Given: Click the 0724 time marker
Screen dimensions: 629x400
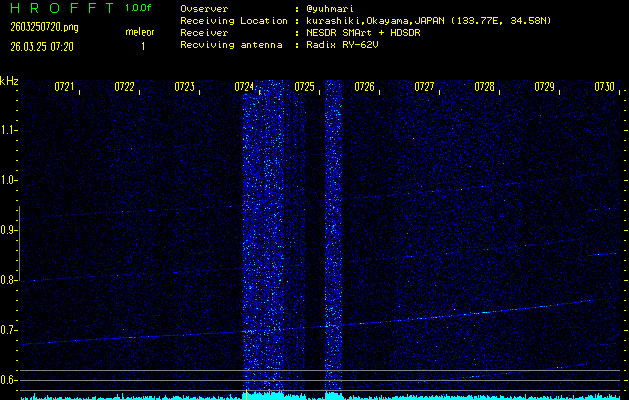Looking at the screenshot, I should [244, 87].
